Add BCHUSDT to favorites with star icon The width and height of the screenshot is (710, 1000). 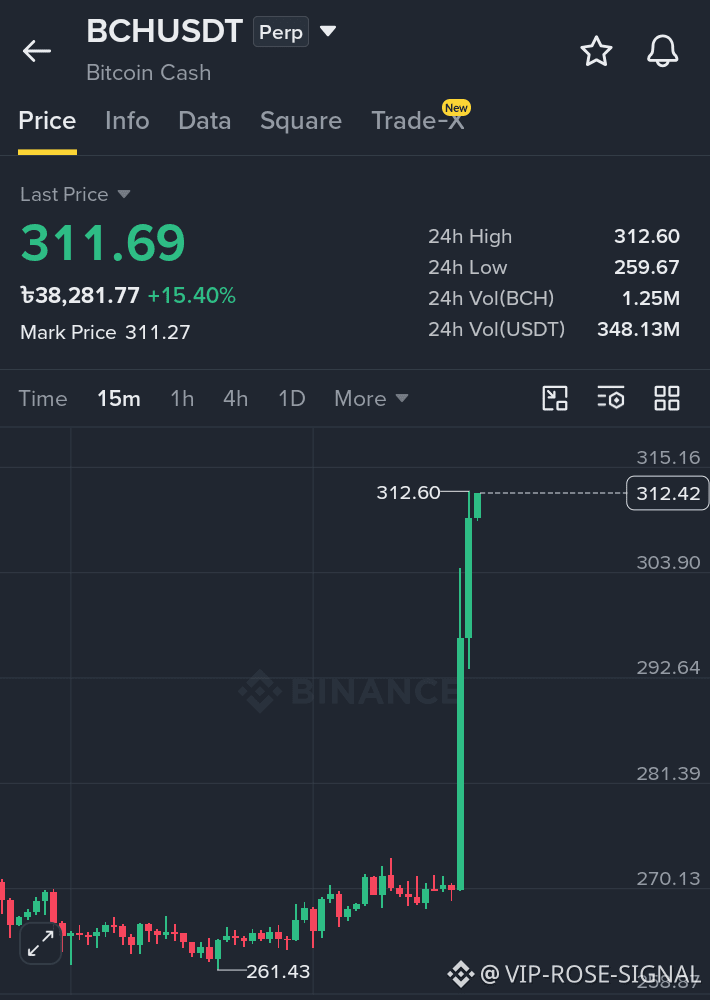pyautogui.click(x=596, y=51)
